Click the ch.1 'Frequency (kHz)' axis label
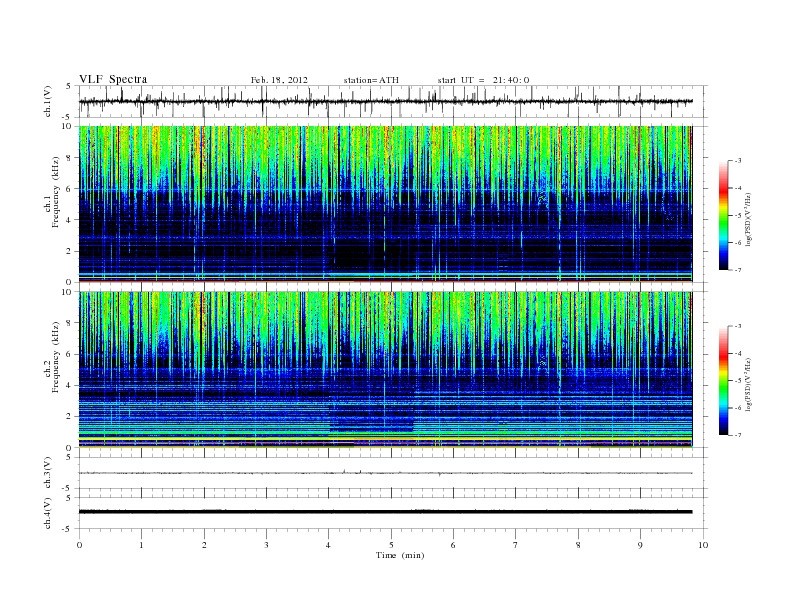The image size is (792, 612). [56, 192]
